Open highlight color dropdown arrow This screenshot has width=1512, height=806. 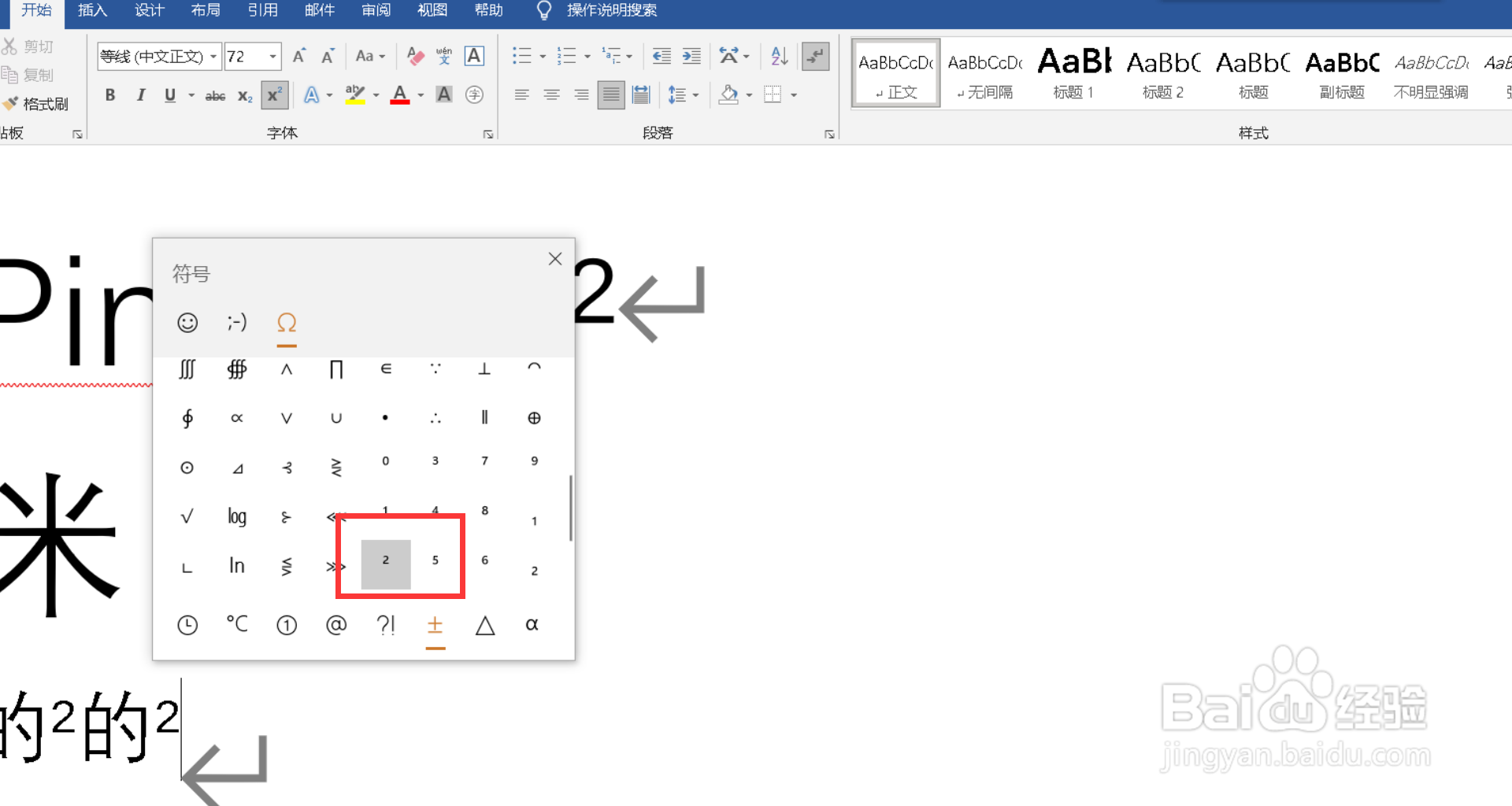(x=376, y=95)
